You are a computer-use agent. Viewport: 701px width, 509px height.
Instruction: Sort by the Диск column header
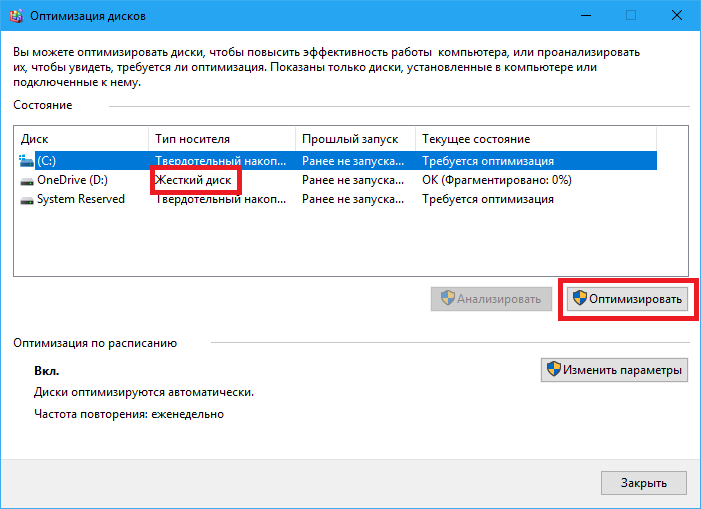pyautogui.click(x=81, y=139)
